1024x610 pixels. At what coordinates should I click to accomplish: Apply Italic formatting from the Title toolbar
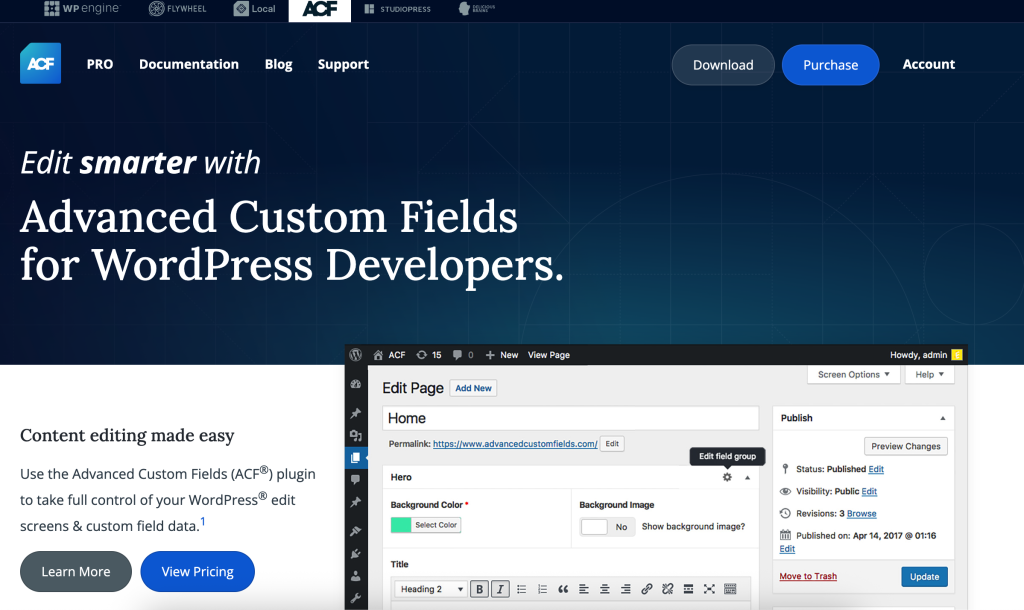[x=500, y=589]
